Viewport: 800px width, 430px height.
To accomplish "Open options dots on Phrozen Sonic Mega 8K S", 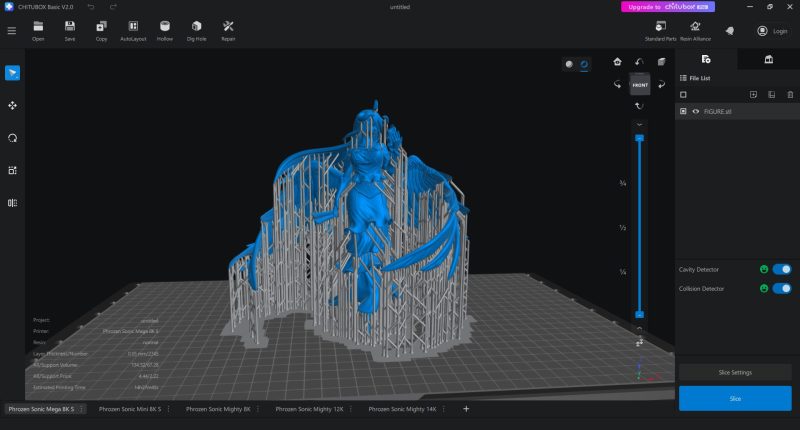I will click(81, 409).
